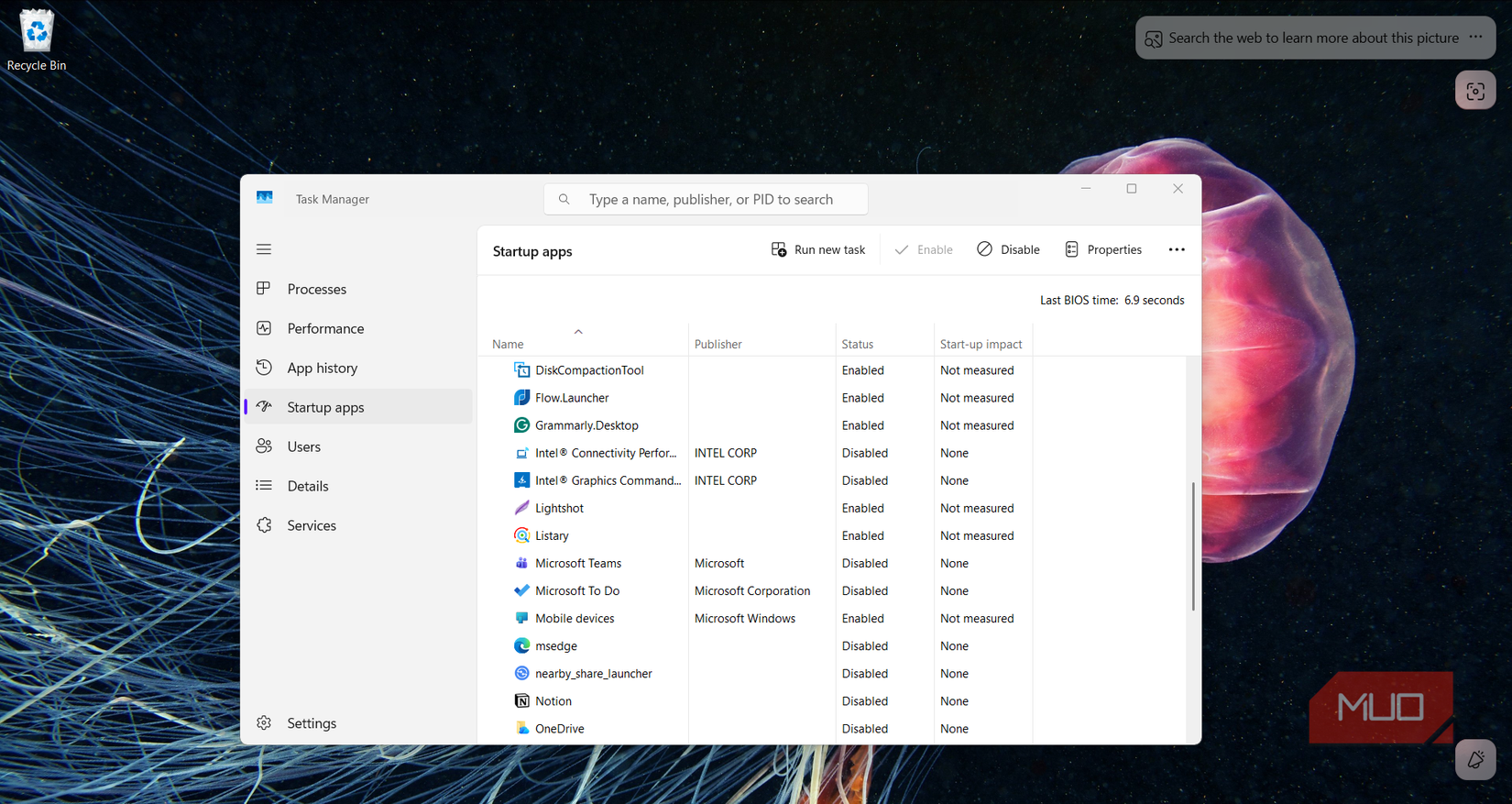Maximize the Task Manager window
This screenshot has height=804, width=1512.
pos(1132,188)
